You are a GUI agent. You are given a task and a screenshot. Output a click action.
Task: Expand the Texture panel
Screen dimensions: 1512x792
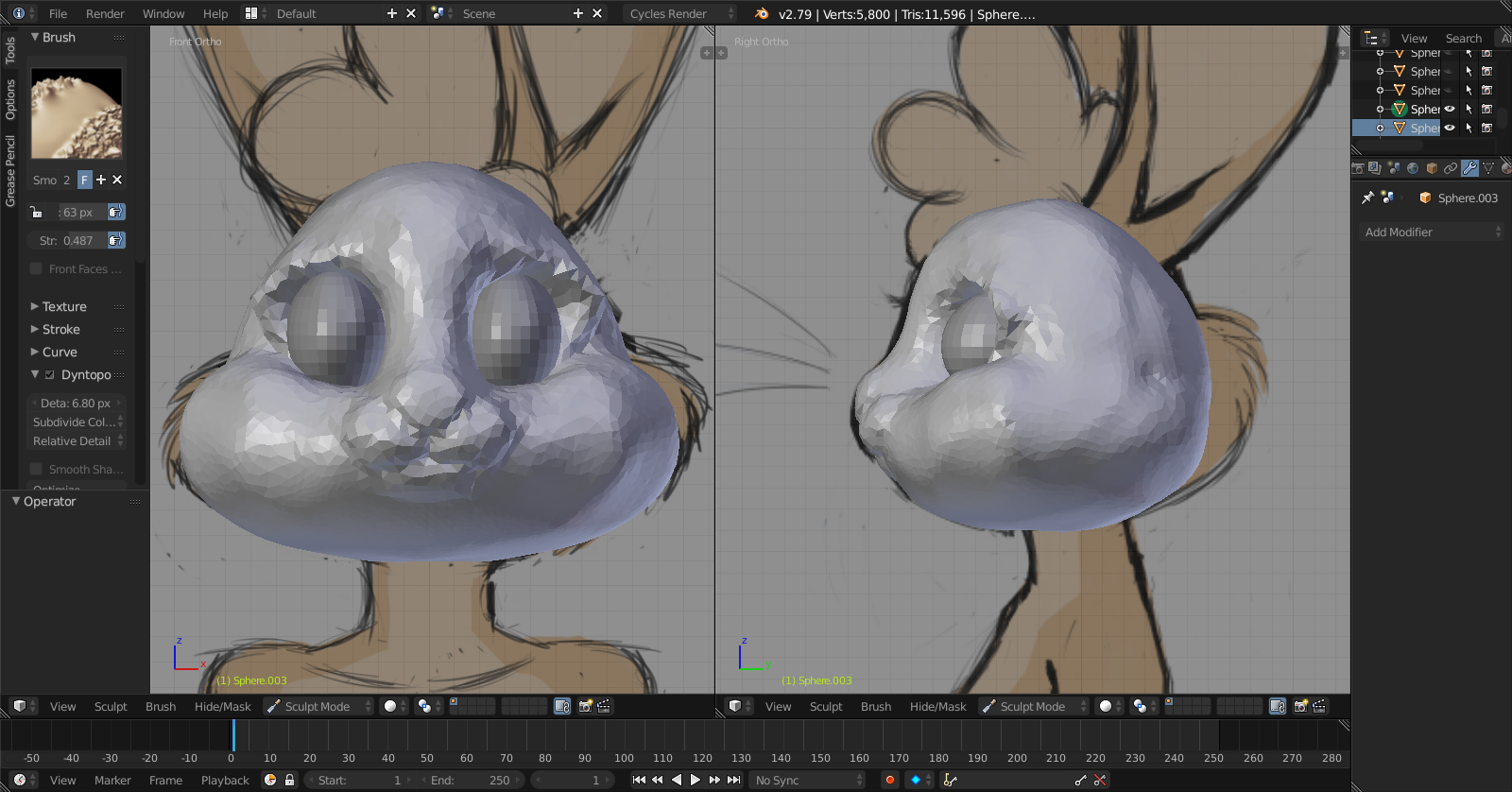pyautogui.click(x=64, y=306)
